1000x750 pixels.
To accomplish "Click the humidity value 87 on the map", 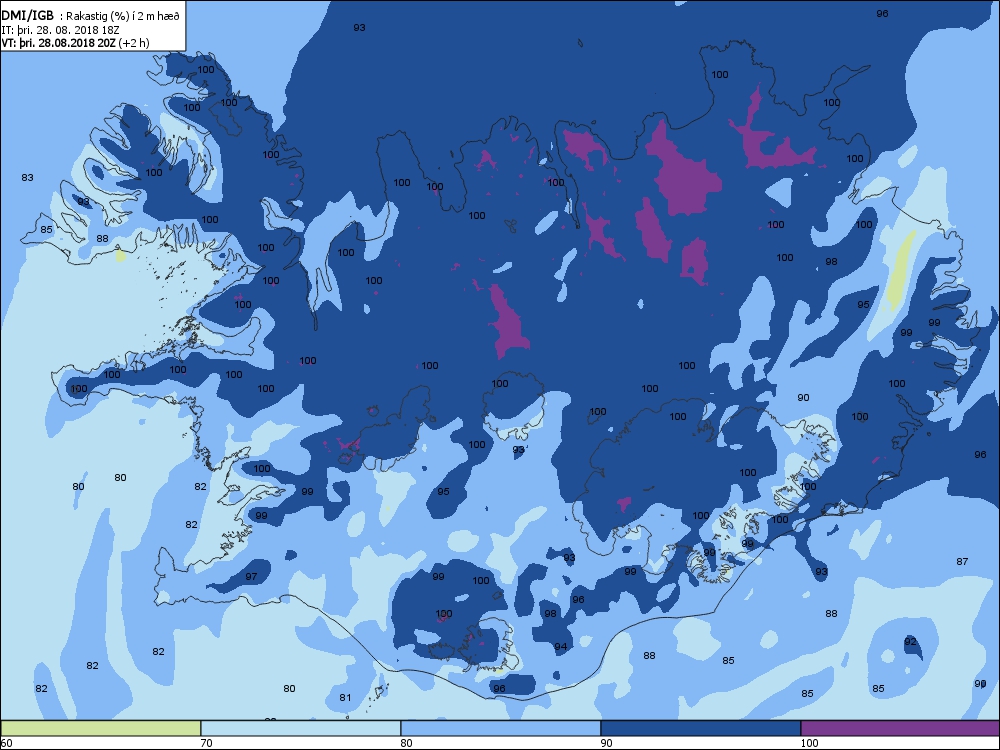I will [962, 562].
